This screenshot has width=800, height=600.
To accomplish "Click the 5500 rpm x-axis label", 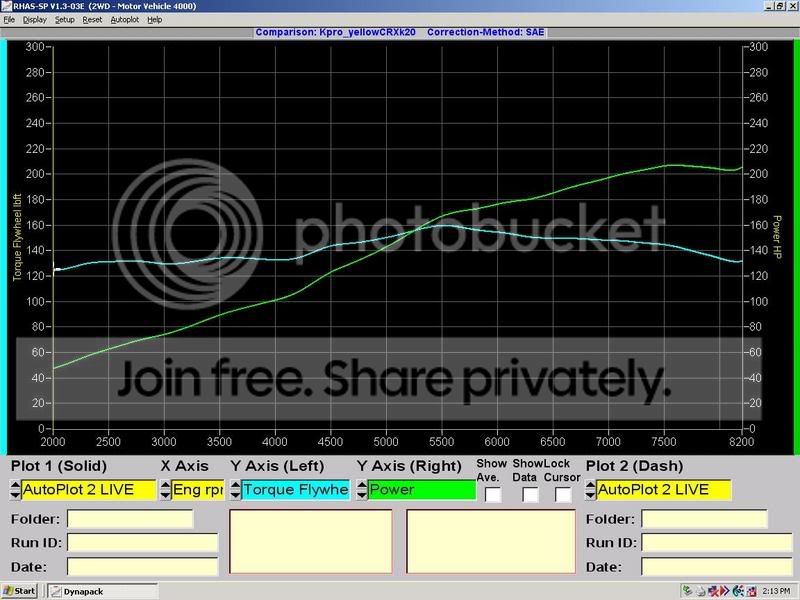I will pyautogui.click(x=441, y=441).
